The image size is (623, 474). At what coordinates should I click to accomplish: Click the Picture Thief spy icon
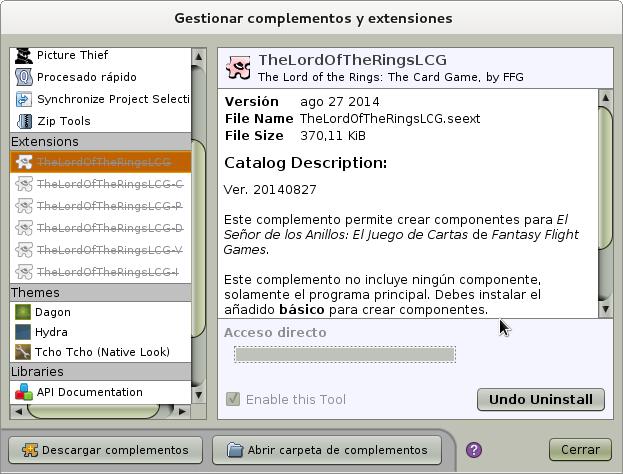24,55
